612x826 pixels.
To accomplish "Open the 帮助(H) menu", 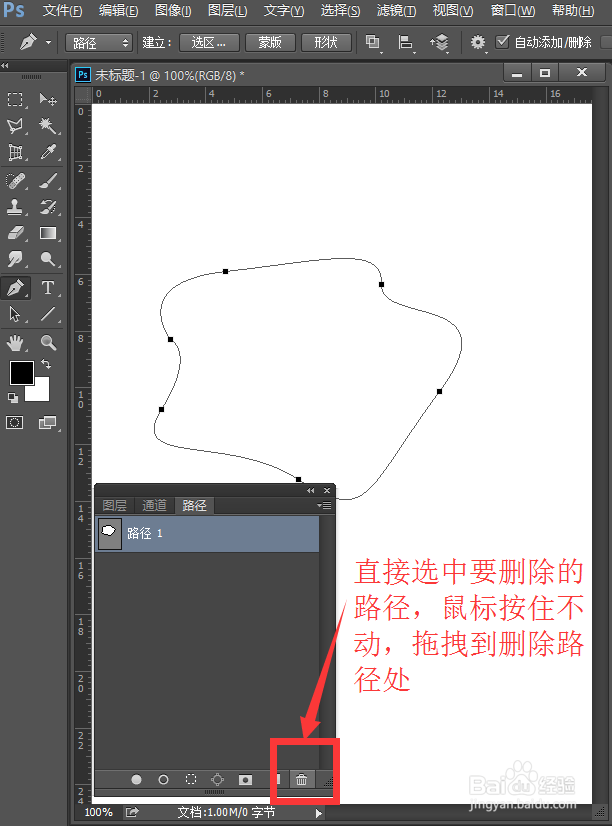I will point(573,11).
